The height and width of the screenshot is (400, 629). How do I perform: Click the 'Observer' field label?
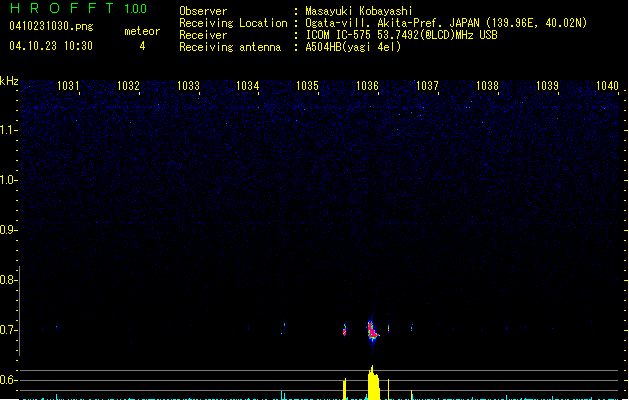coord(203,11)
